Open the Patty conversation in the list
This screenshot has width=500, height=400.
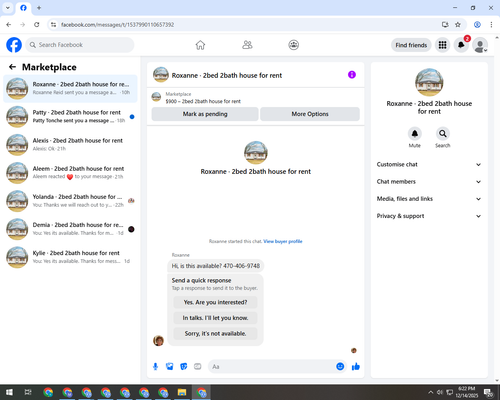pyautogui.click(x=70, y=117)
